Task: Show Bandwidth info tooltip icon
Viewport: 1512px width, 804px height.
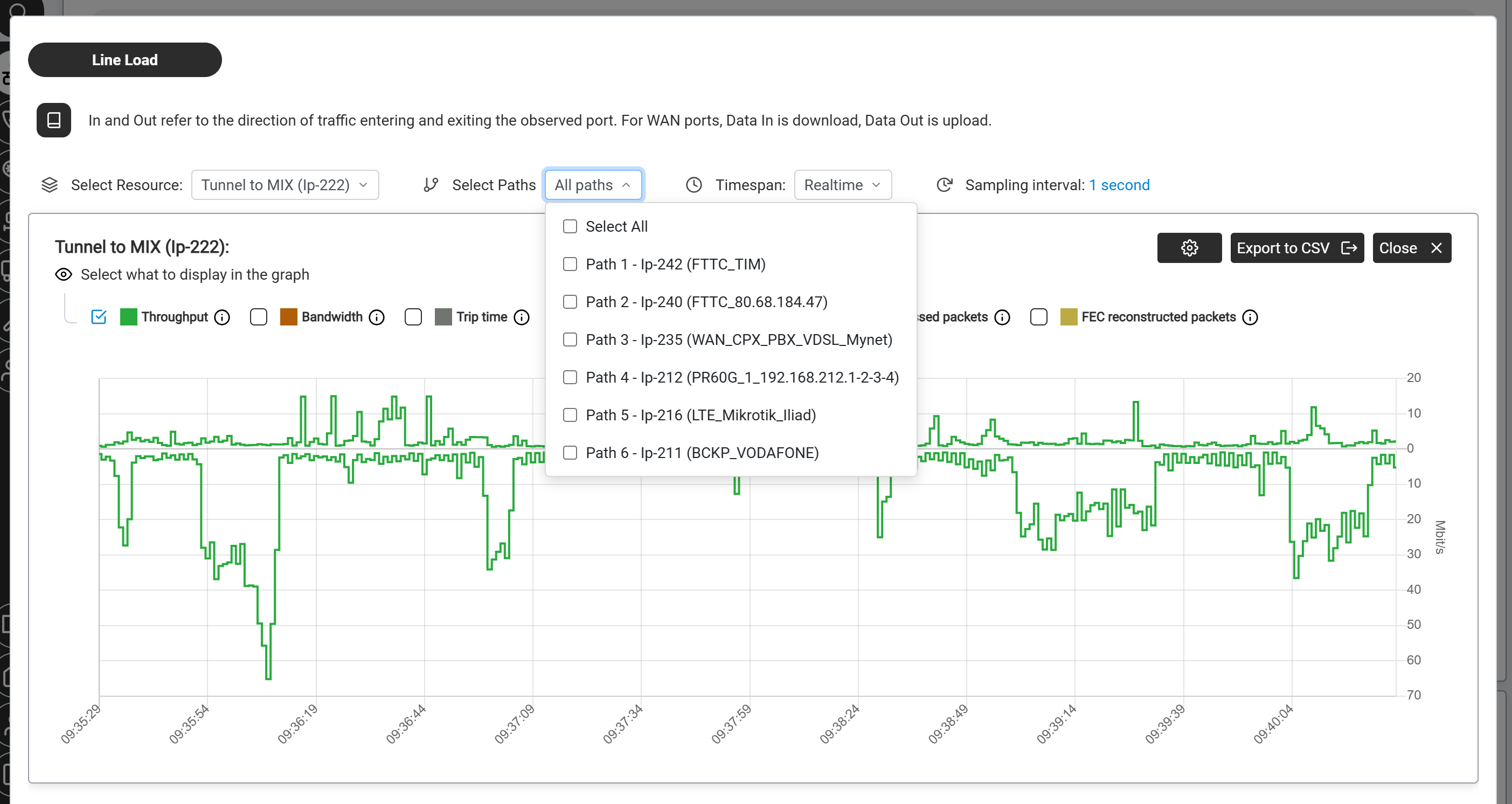Action: tap(377, 317)
